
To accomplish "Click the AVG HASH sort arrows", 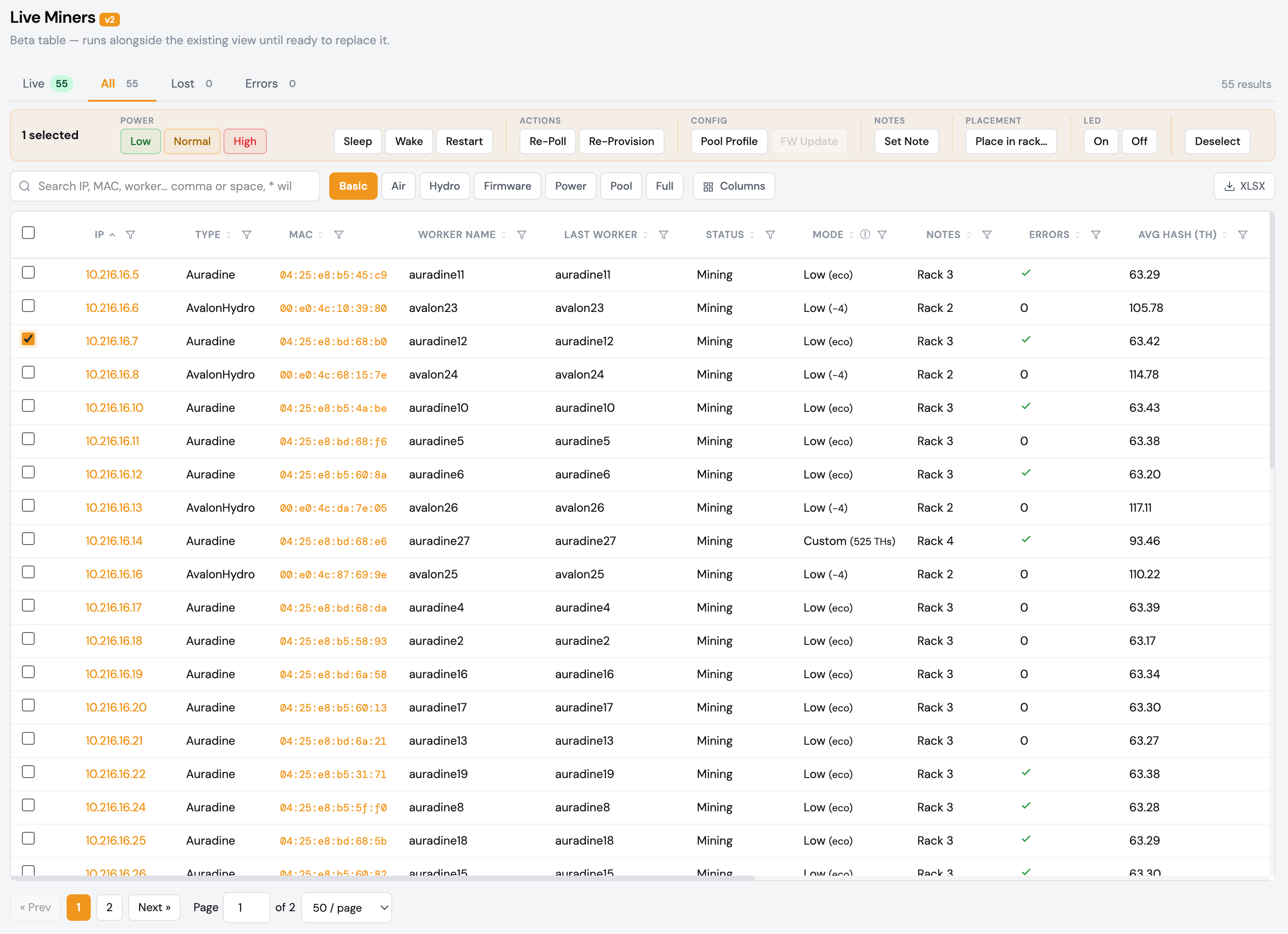I will click(x=1225, y=234).
